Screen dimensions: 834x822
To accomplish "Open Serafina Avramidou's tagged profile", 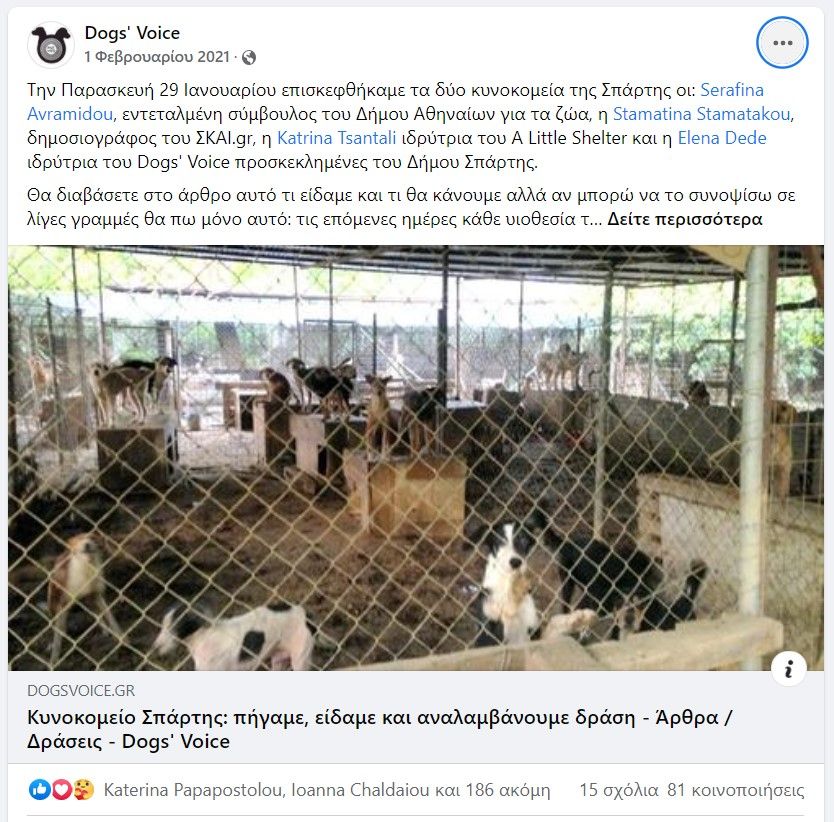I will tap(396, 102).
